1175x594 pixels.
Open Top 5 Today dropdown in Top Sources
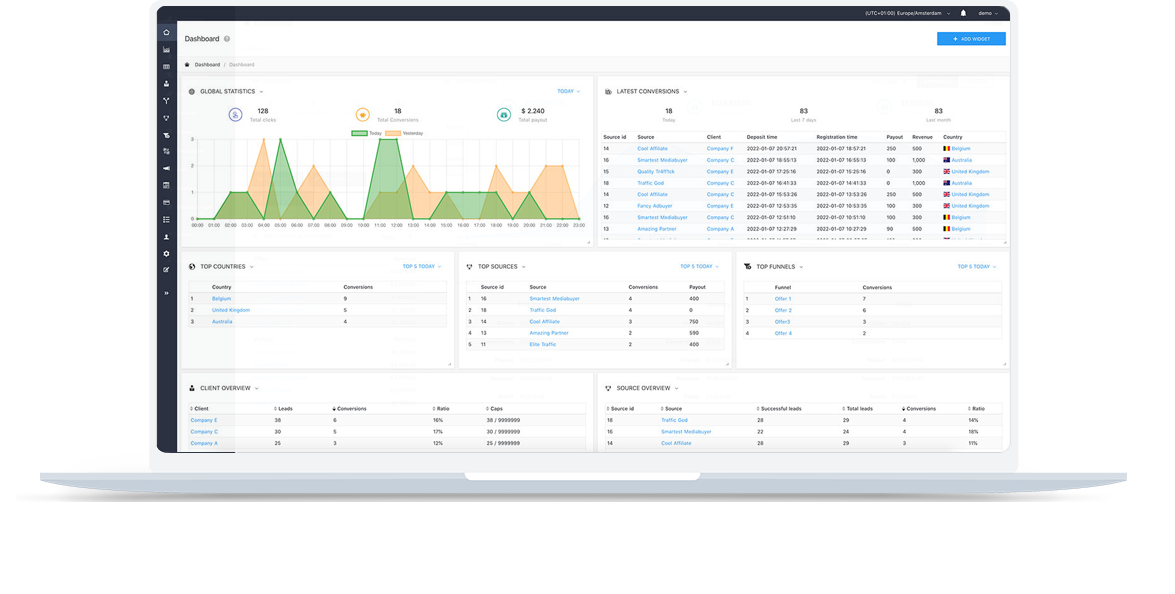[x=699, y=267]
